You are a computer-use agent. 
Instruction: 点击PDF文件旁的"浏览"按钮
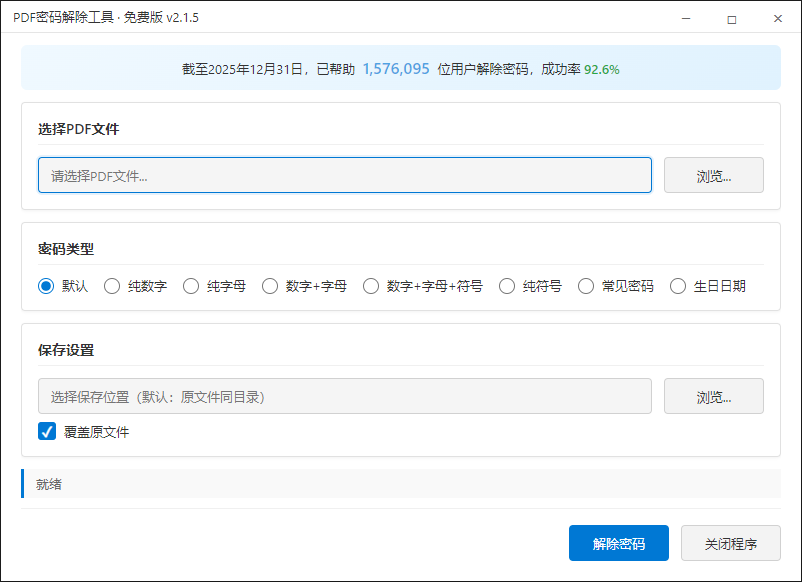713,175
